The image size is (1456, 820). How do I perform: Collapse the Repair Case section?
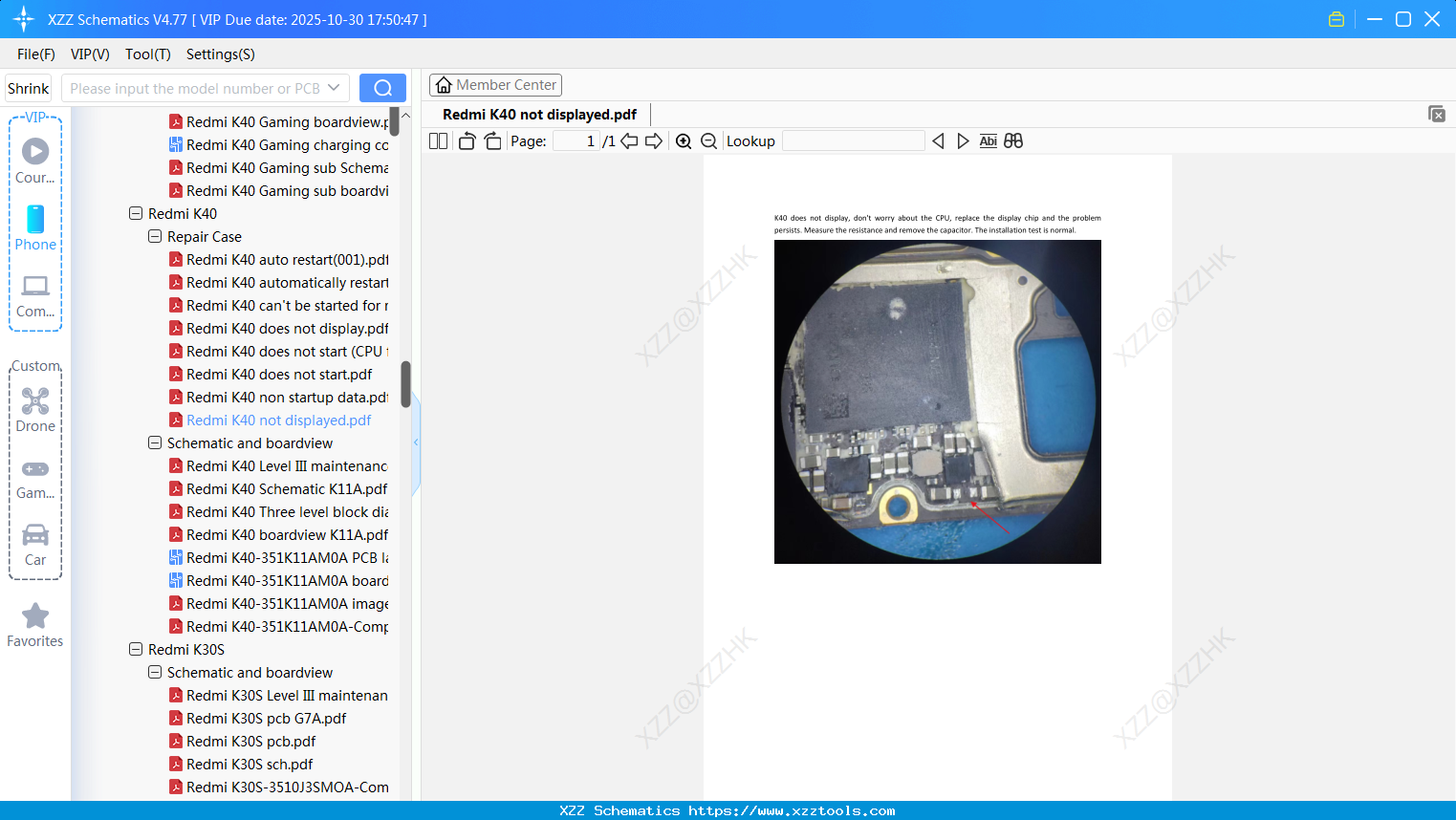(x=154, y=236)
